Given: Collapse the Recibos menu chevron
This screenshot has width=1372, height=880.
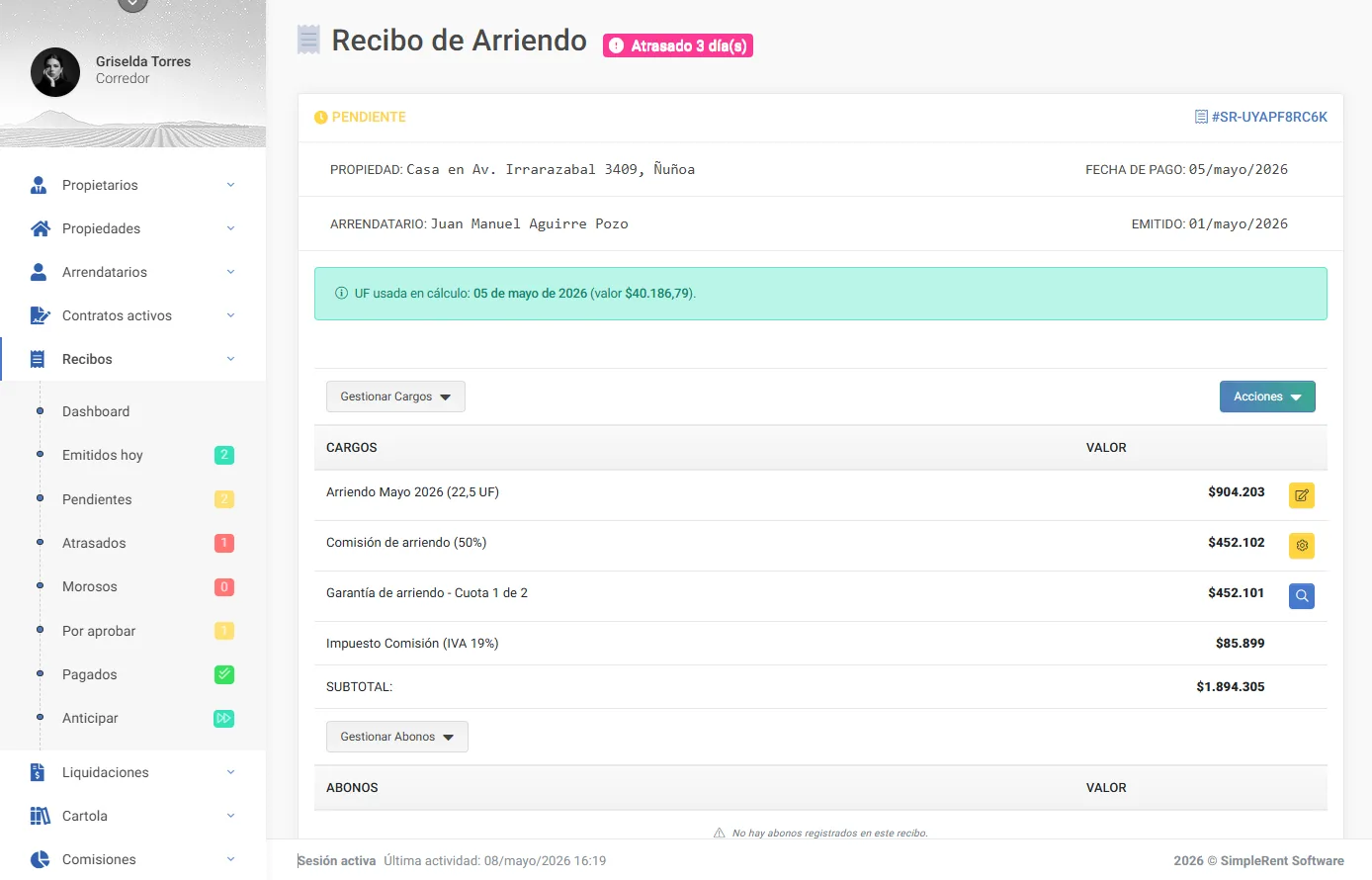Looking at the screenshot, I should [x=230, y=359].
